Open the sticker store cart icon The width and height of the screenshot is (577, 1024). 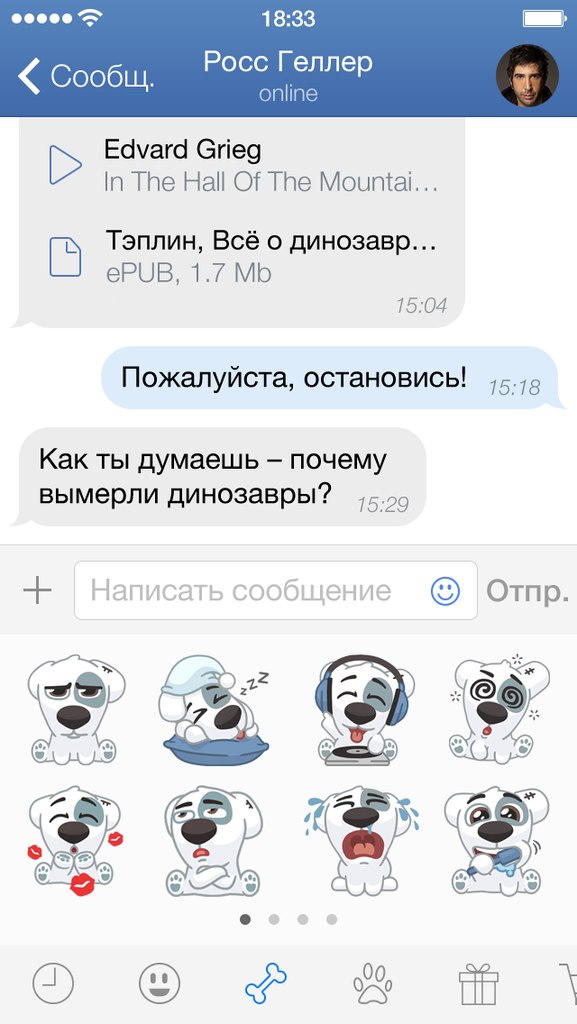568,984
